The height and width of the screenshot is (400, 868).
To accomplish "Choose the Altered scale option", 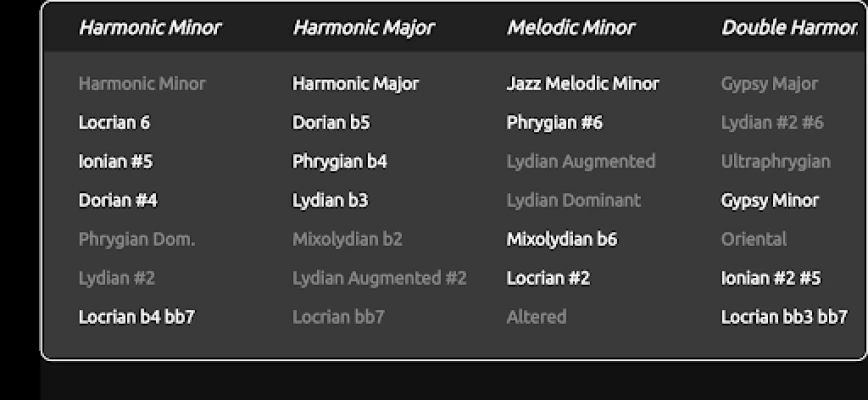I will 536,317.
